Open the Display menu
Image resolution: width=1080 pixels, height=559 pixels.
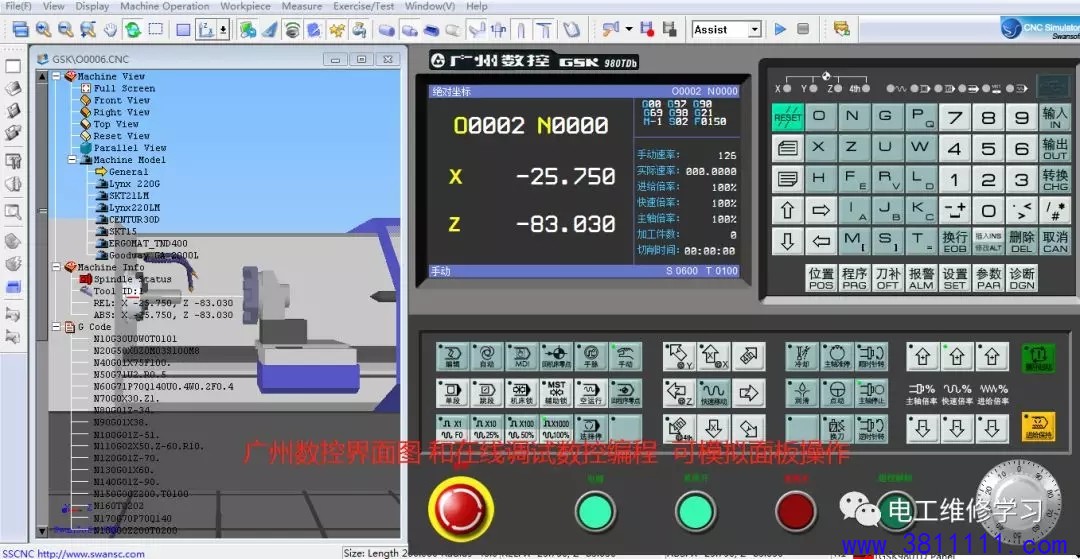tap(92, 6)
